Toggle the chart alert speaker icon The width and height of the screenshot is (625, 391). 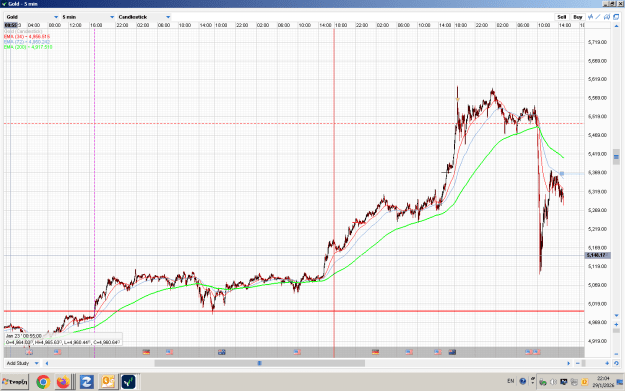click(x=607, y=17)
